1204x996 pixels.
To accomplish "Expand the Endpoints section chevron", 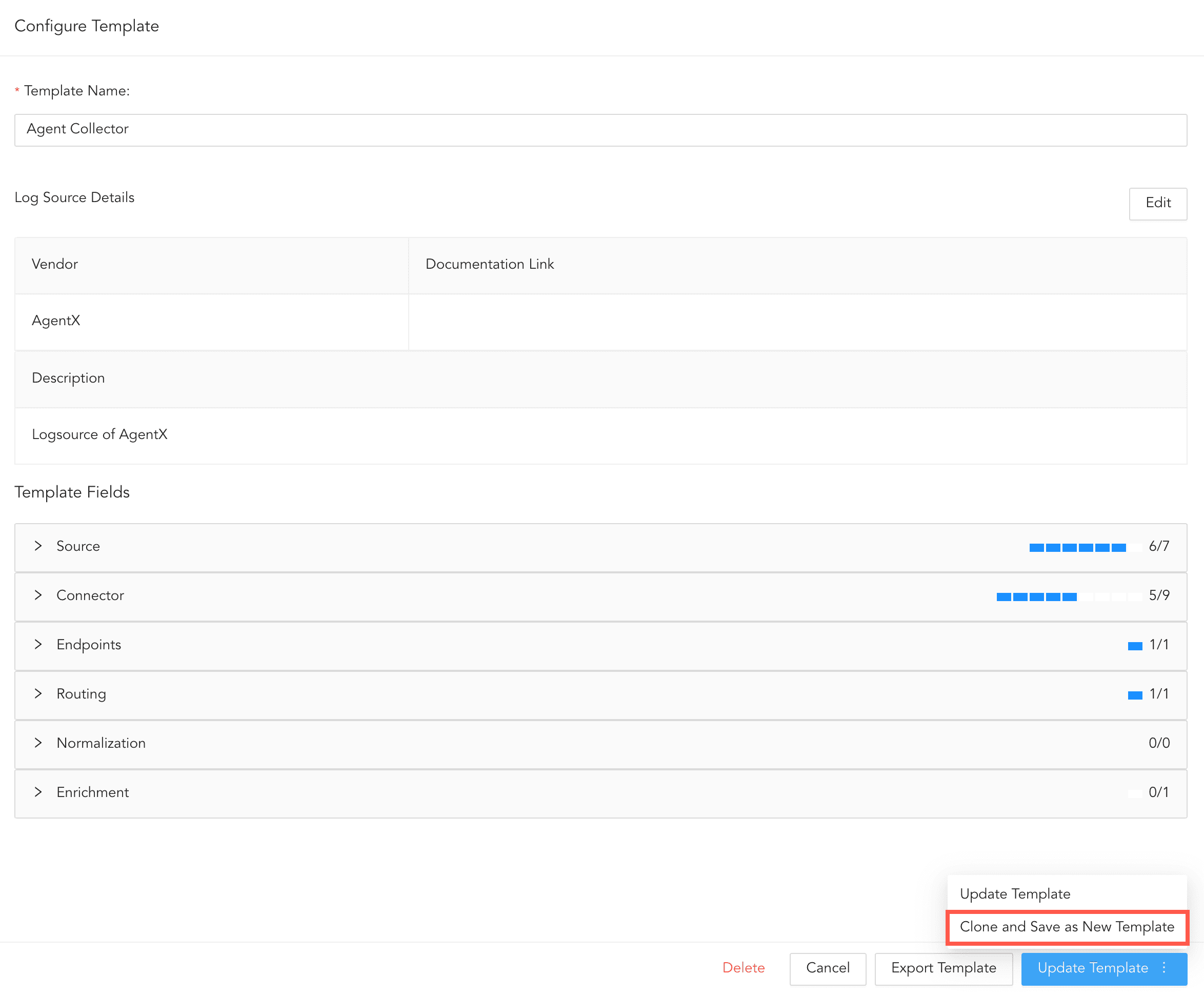I will coord(38,645).
